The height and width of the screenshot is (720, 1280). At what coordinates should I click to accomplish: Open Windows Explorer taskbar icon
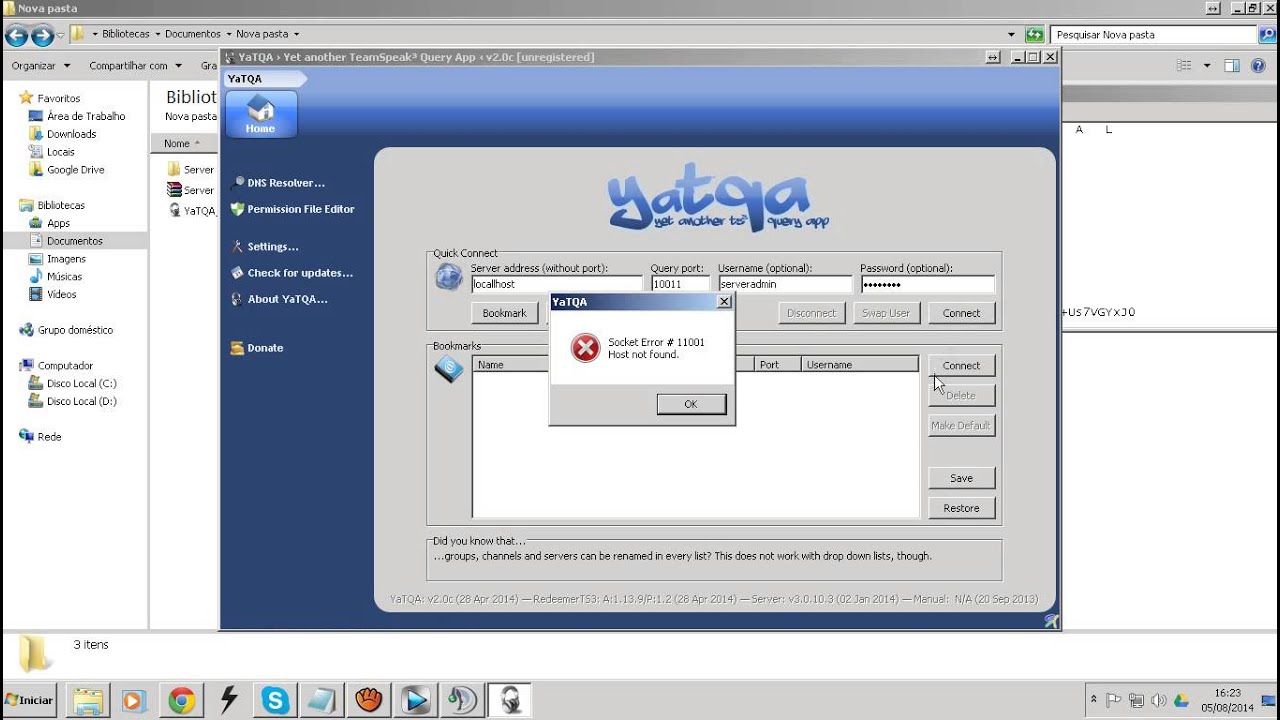point(87,700)
